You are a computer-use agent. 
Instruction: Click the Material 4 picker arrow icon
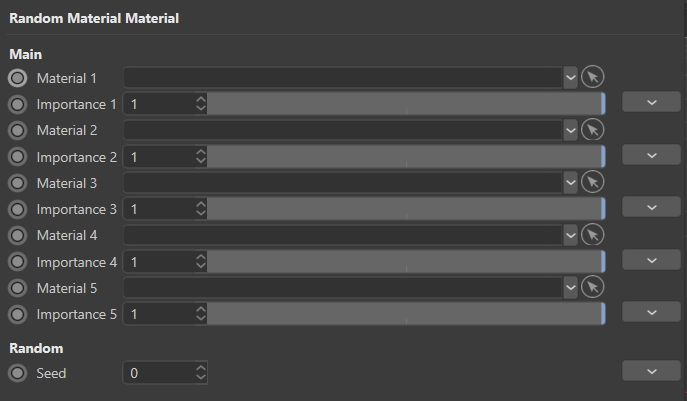coord(593,234)
